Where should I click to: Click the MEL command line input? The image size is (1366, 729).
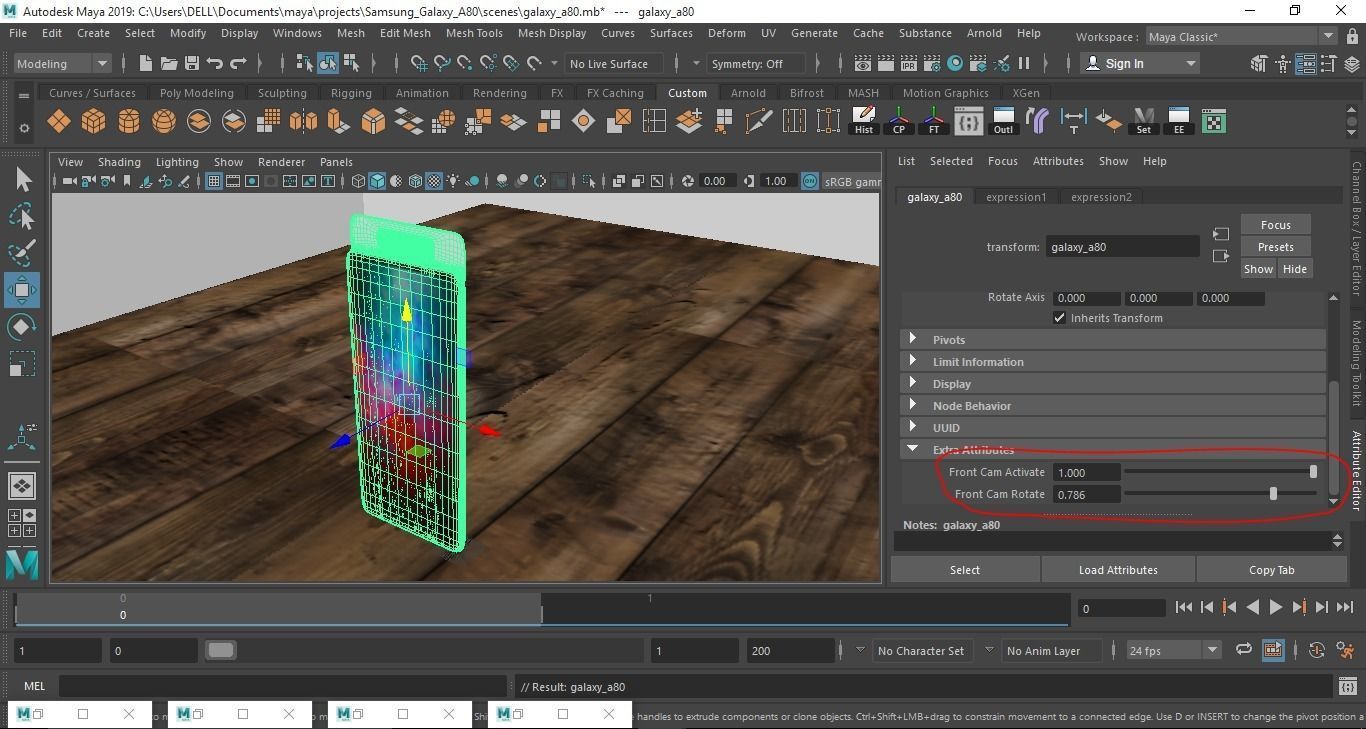(x=283, y=686)
